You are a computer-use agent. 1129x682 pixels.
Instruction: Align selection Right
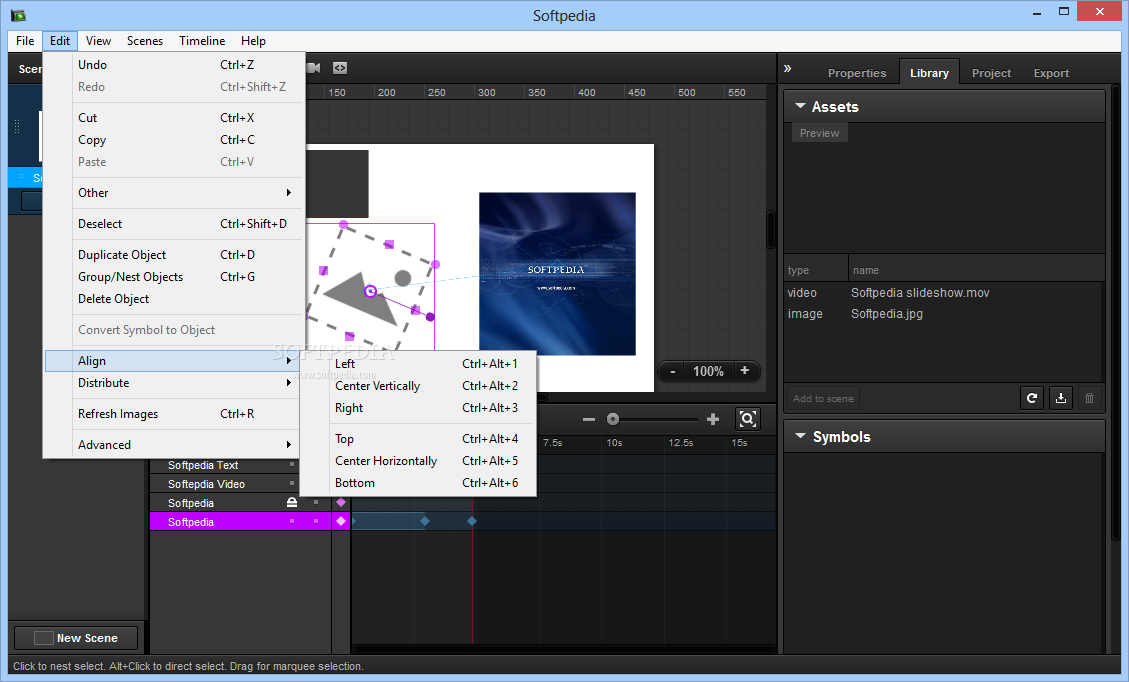click(x=418, y=408)
